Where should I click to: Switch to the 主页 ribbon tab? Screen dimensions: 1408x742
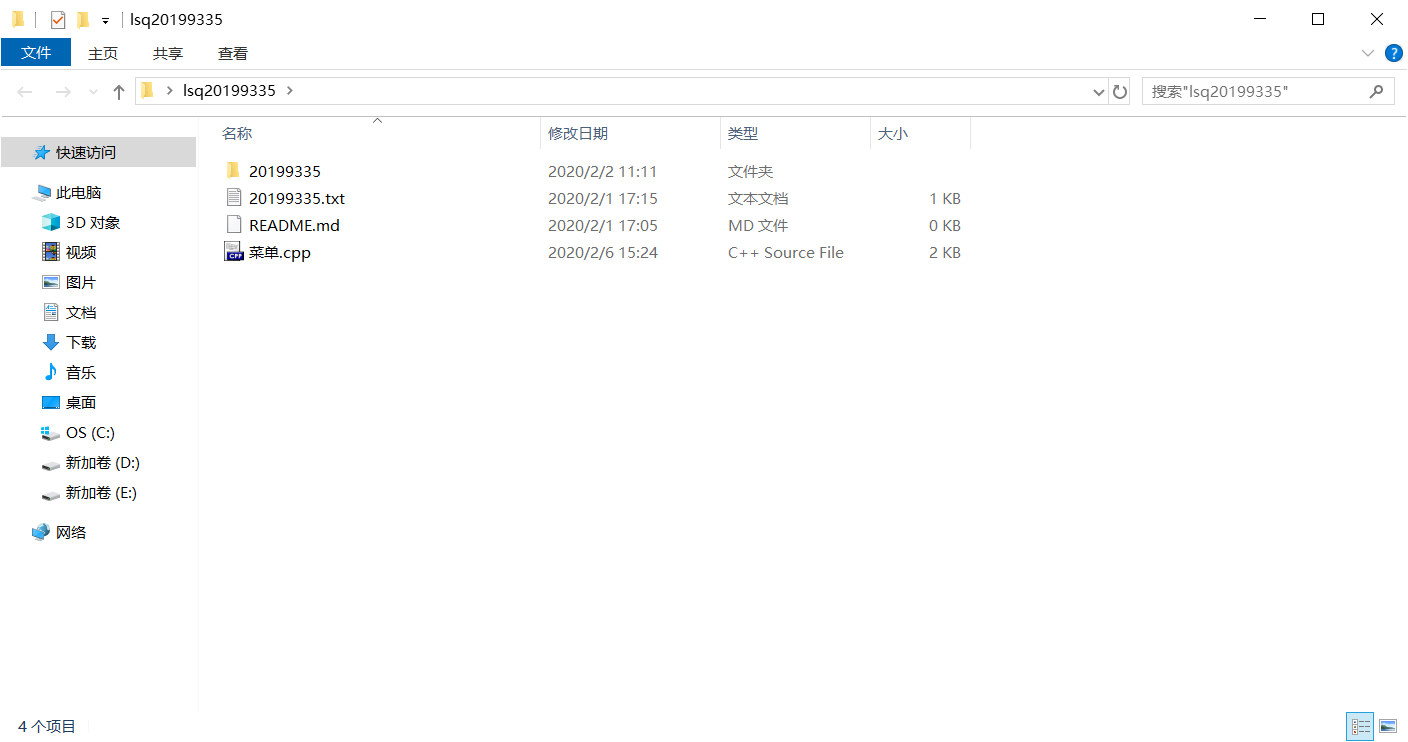[103, 53]
